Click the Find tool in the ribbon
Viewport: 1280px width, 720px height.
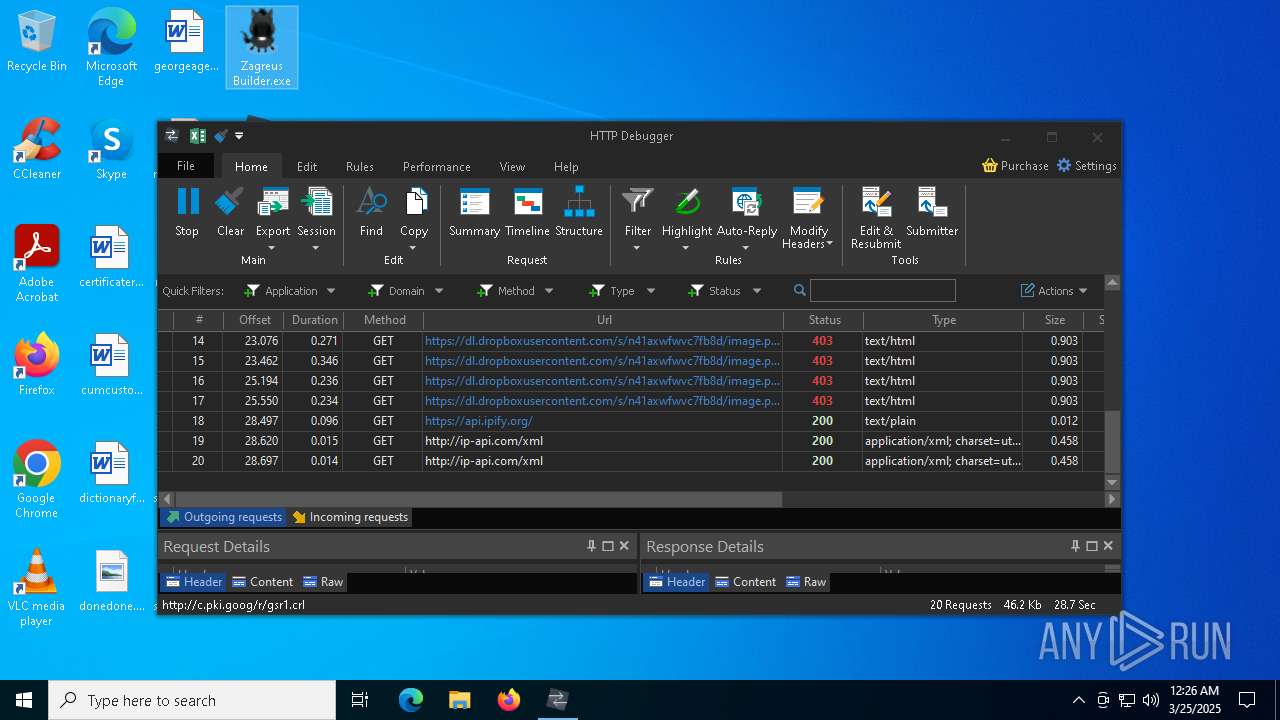click(x=371, y=213)
